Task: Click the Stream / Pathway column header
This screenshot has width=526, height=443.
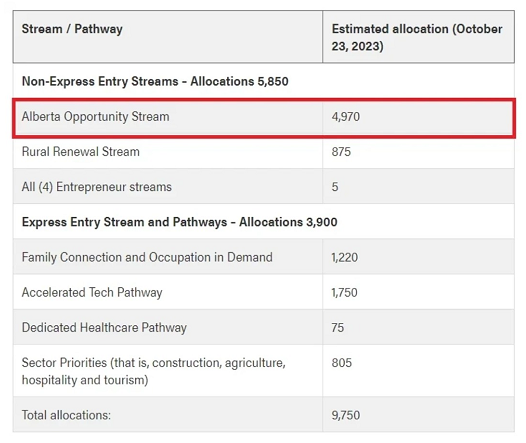Action: (x=72, y=29)
